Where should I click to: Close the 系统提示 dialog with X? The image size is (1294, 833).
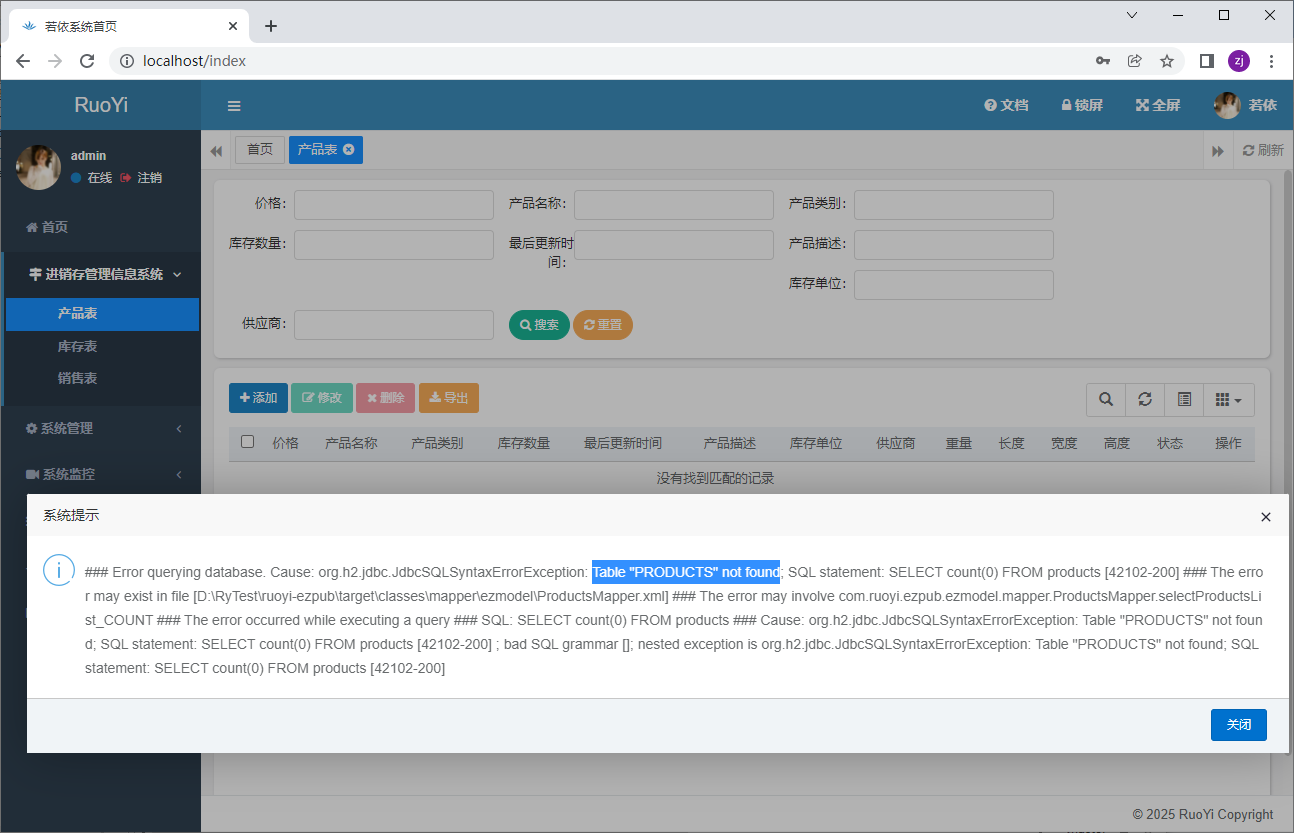(x=1266, y=517)
